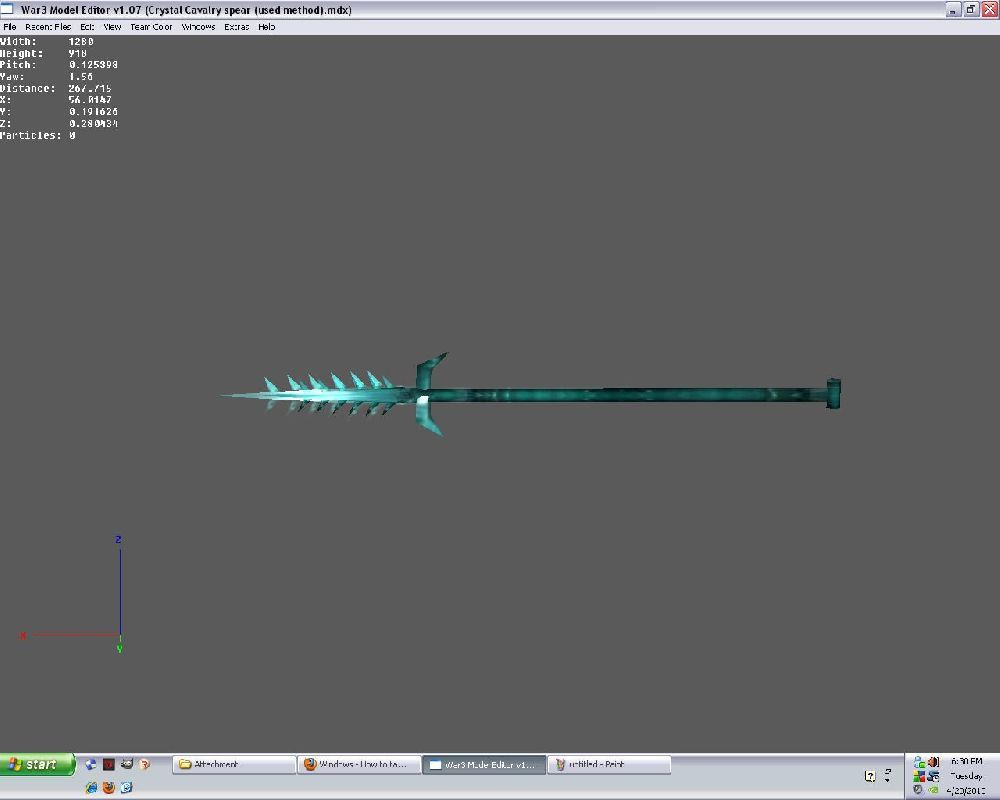Viewport: 1000px width, 800px height.
Task: Click the blue Z axis label
Action: click(x=118, y=540)
